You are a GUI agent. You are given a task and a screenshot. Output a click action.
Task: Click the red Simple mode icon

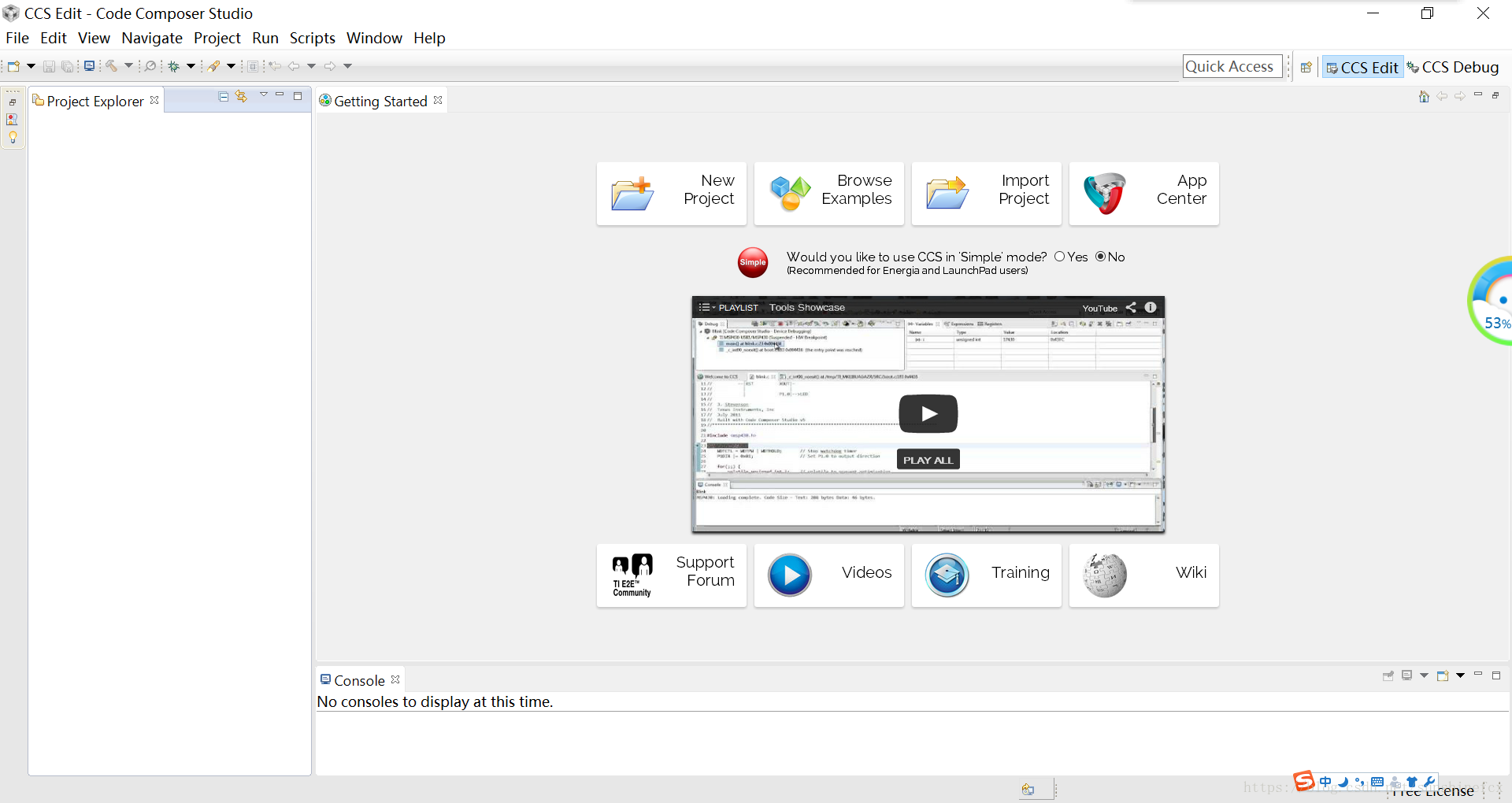tap(753, 262)
